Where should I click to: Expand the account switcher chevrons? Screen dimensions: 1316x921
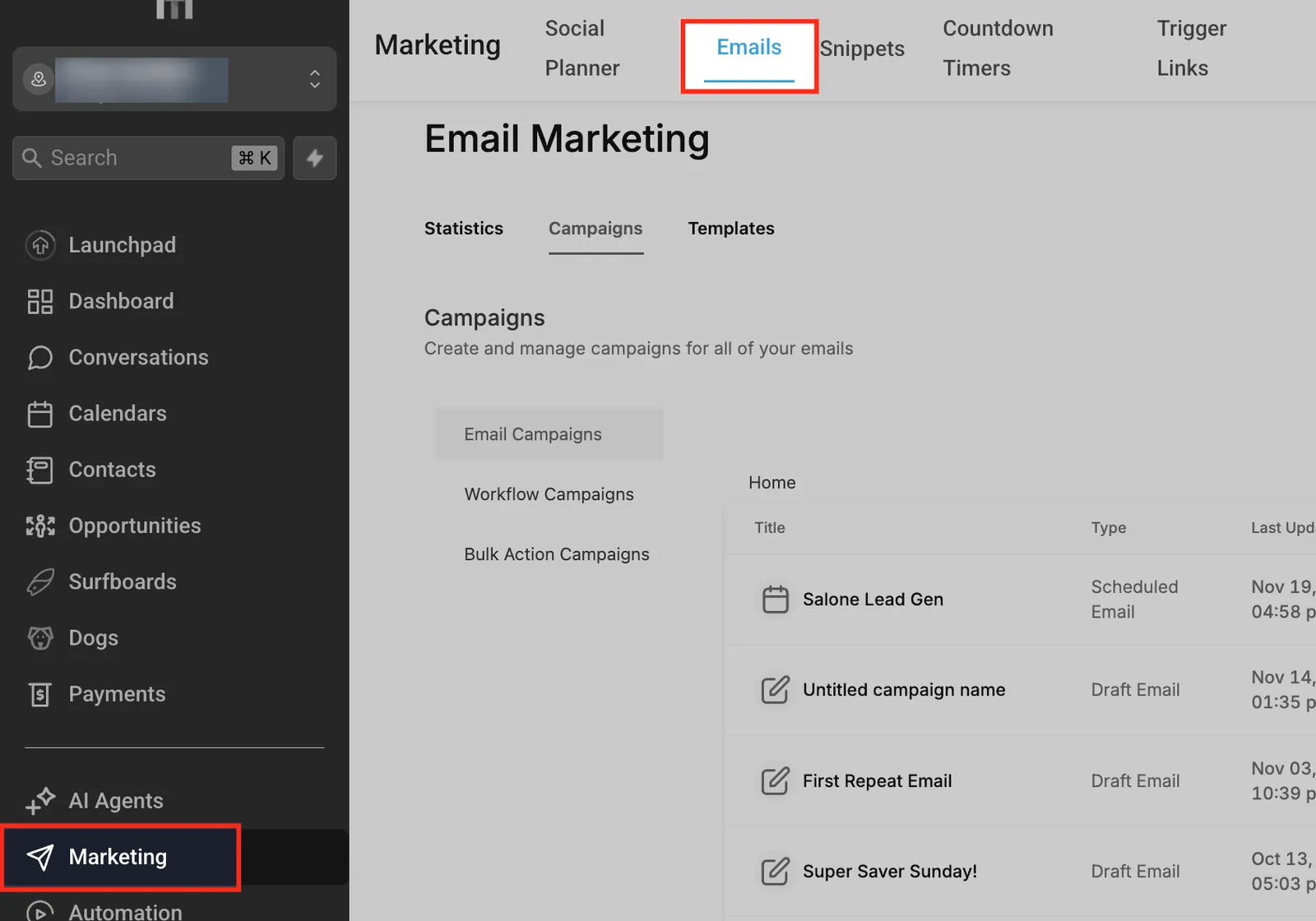click(x=315, y=79)
